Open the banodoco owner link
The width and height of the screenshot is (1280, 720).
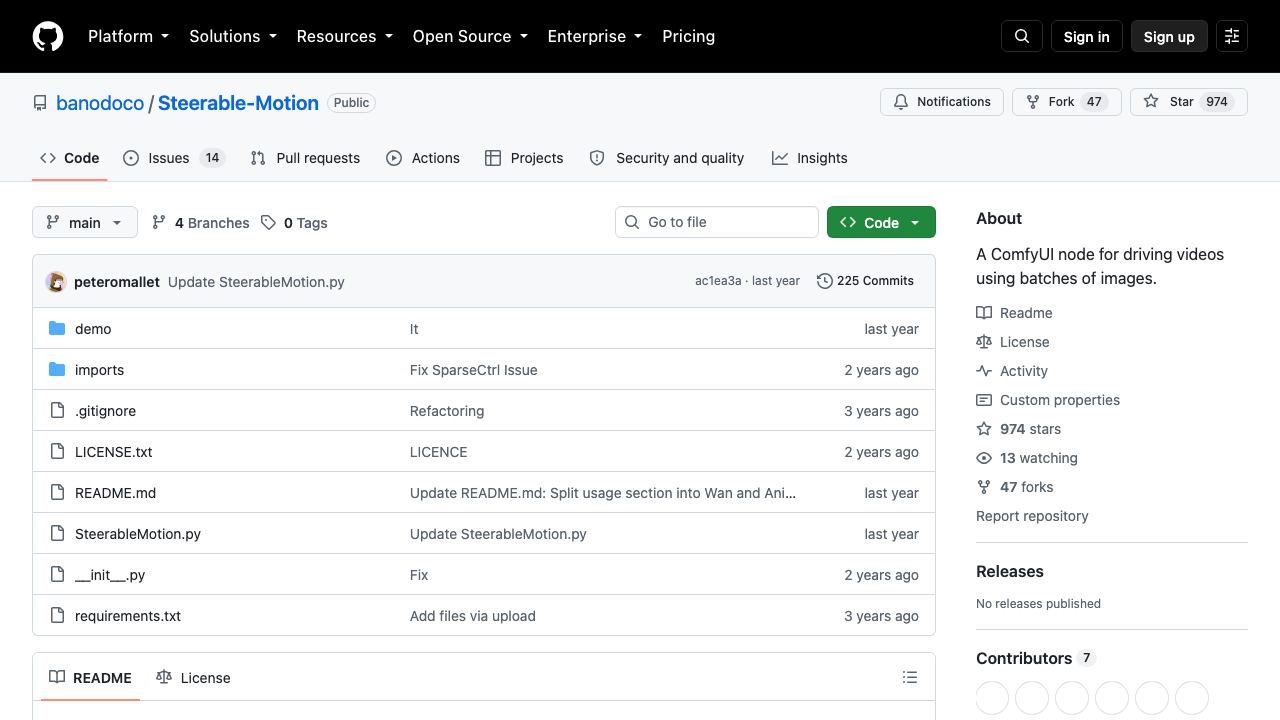coord(100,103)
